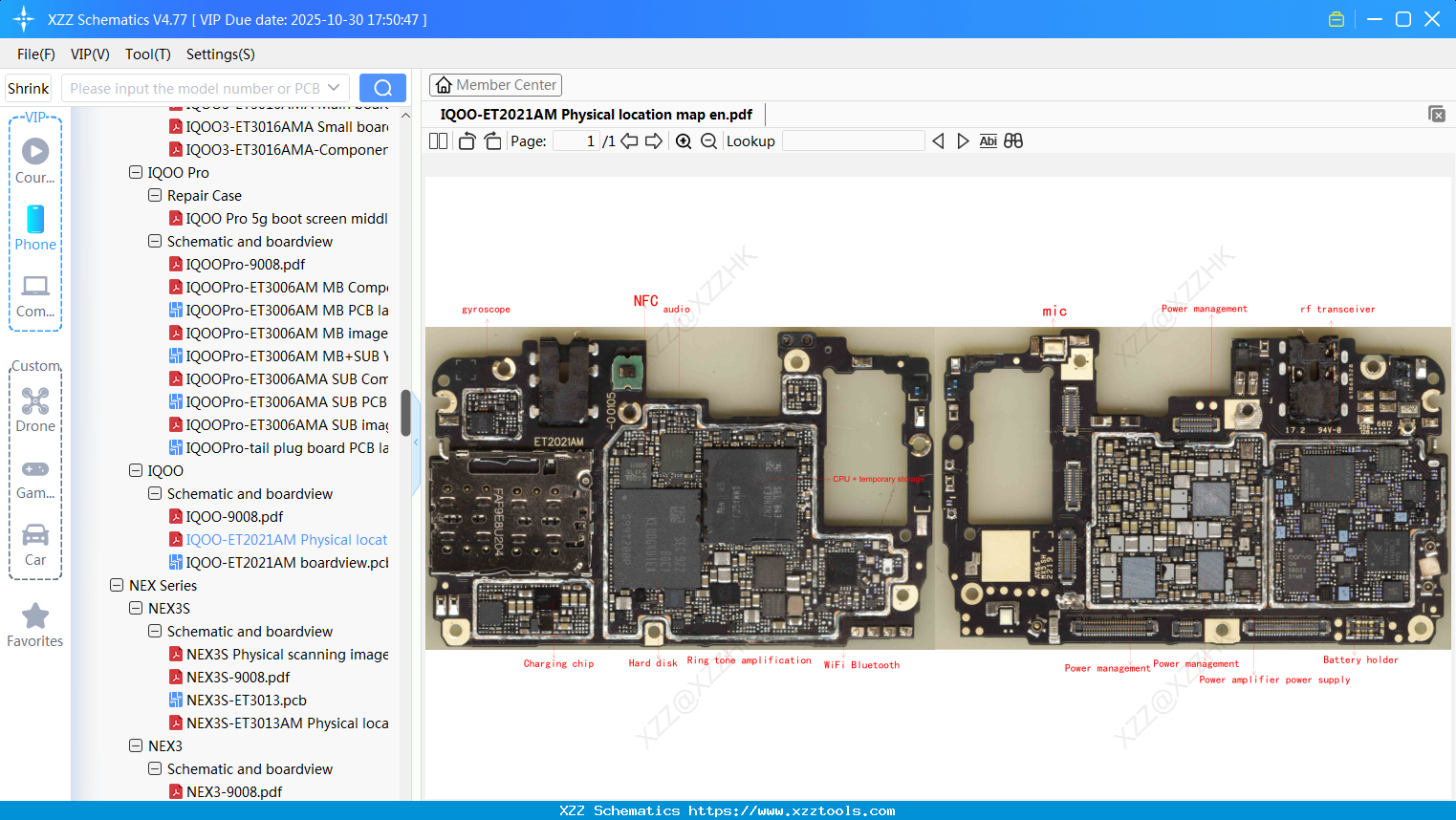Open IQOOPro-ET3006AM MB image file
This screenshot has width=1456, height=820.
pos(278,334)
